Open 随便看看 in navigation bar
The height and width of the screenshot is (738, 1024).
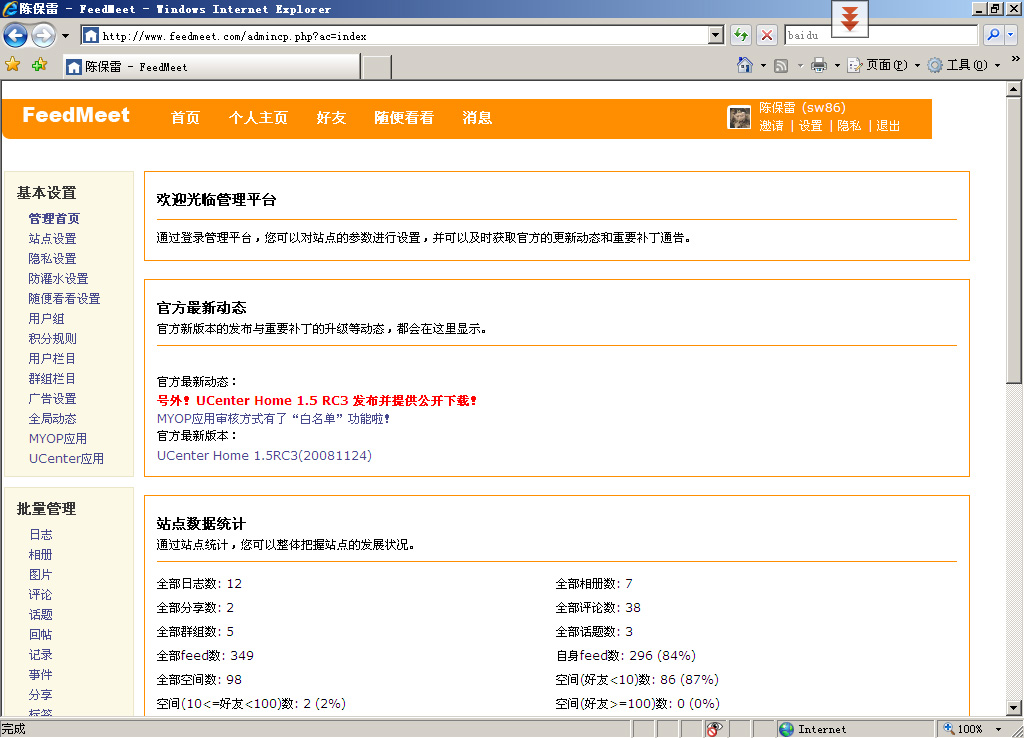click(x=404, y=118)
